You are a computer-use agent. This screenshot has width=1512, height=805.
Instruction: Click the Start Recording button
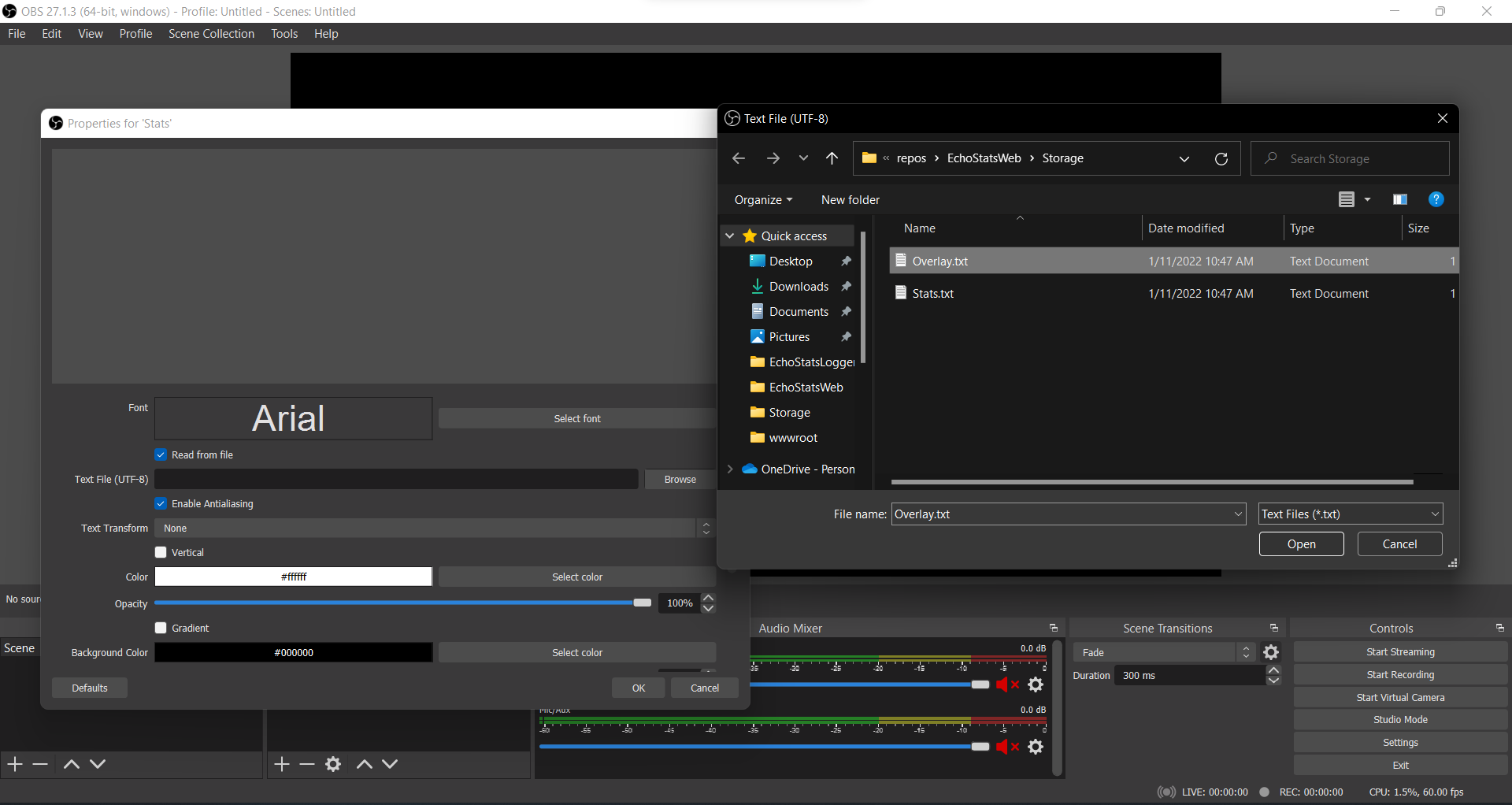point(1400,675)
